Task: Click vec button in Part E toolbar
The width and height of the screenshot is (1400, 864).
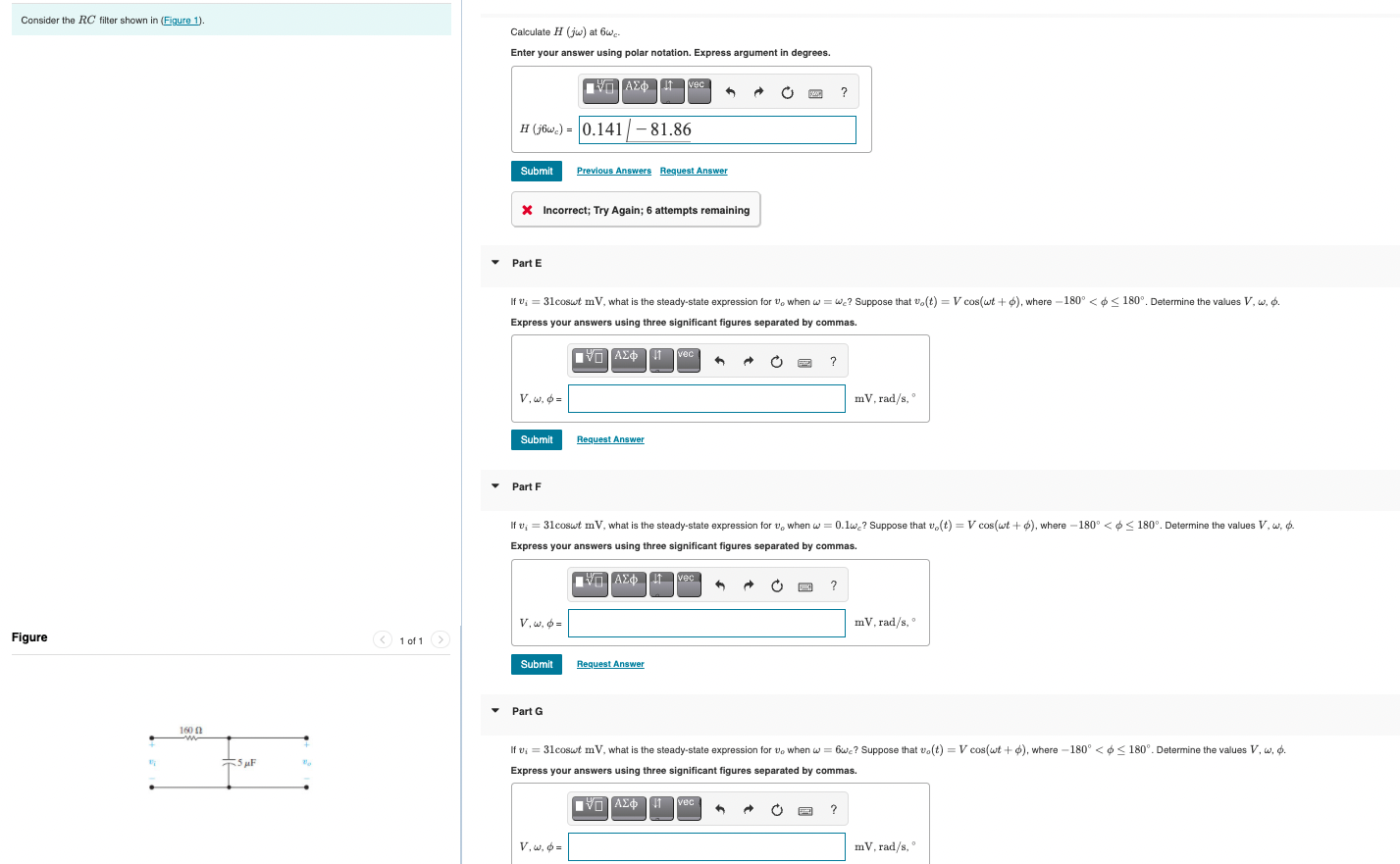Action: 688,360
